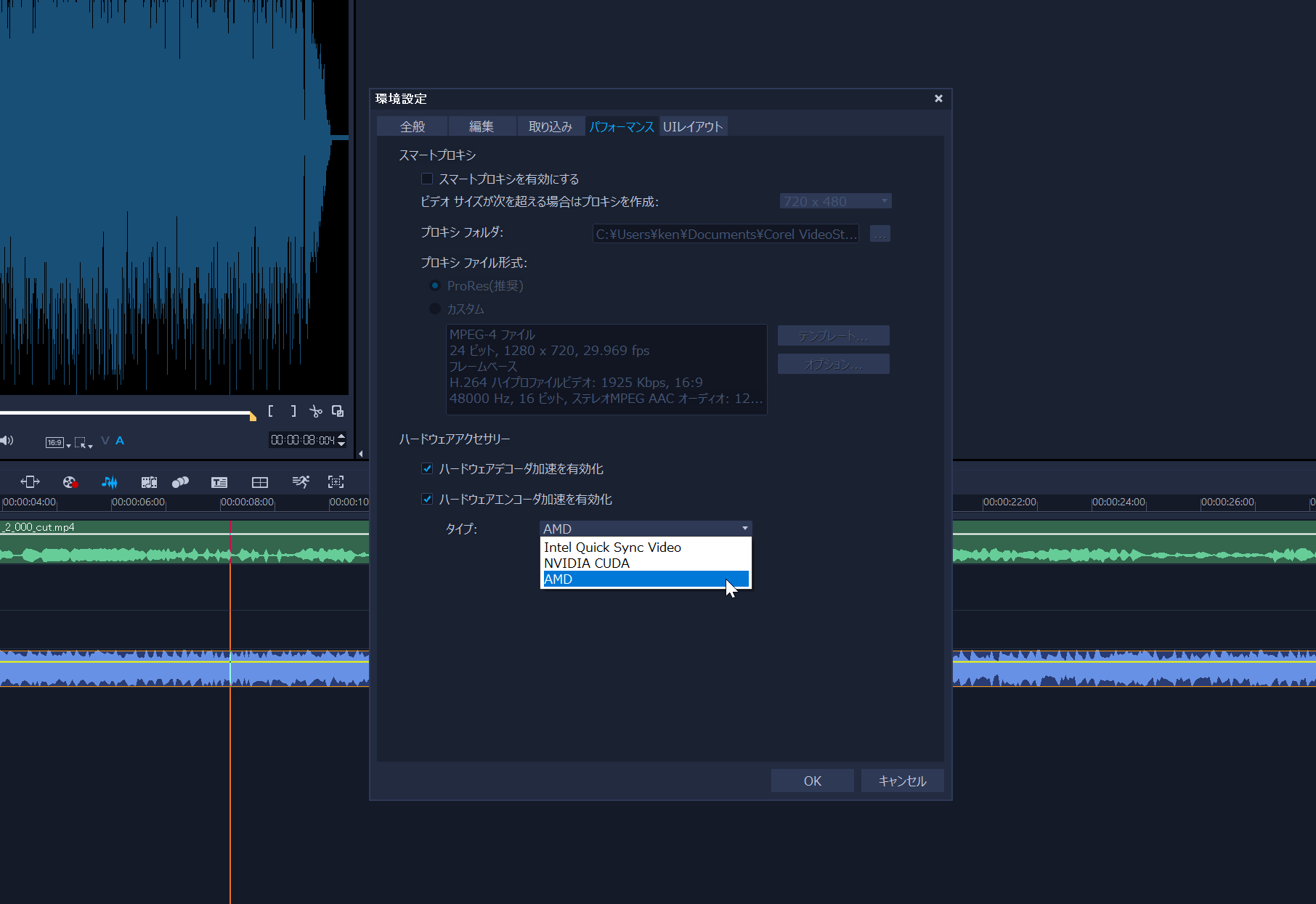This screenshot has height=904, width=1316.
Task: Click the mark-in bracket icon
Action: click(x=271, y=411)
